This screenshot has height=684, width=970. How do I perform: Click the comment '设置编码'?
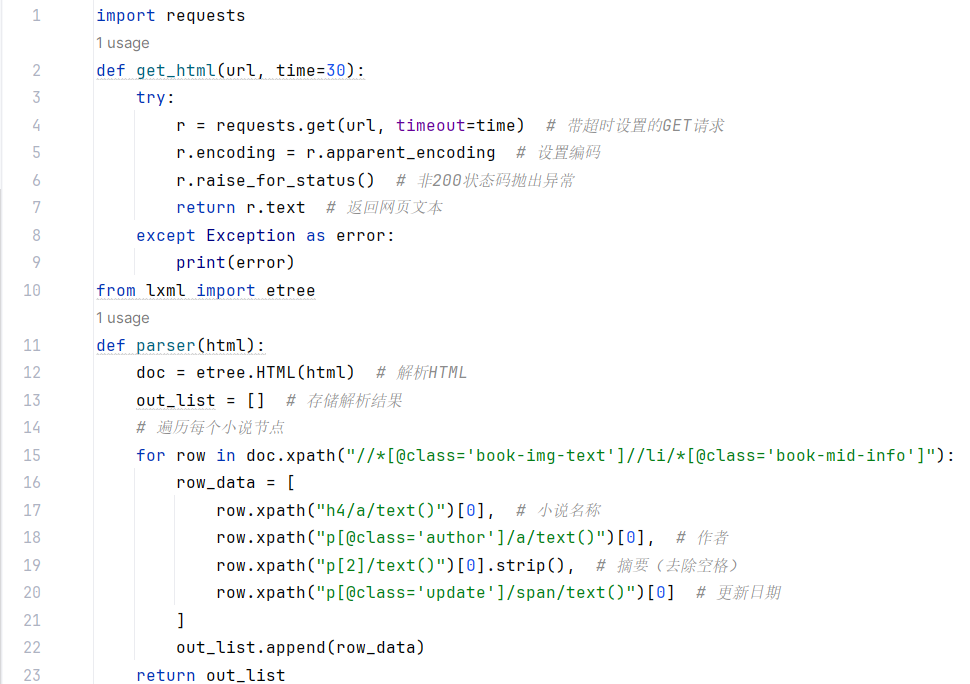click(x=559, y=153)
